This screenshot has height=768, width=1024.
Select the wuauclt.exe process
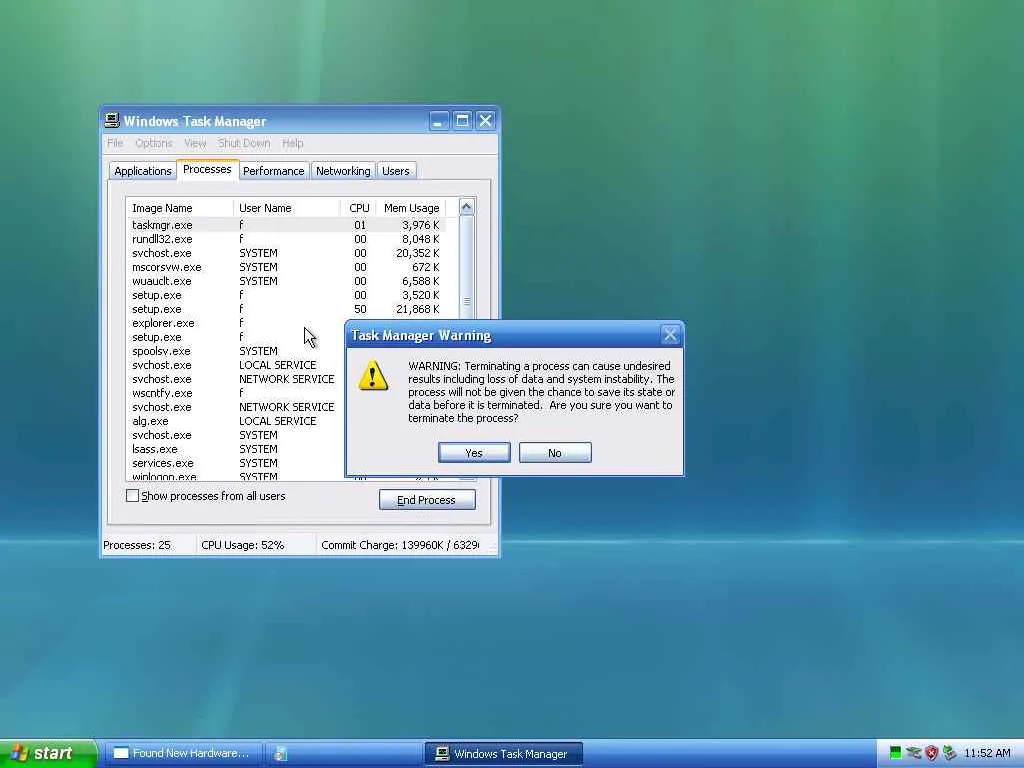[286, 281]
